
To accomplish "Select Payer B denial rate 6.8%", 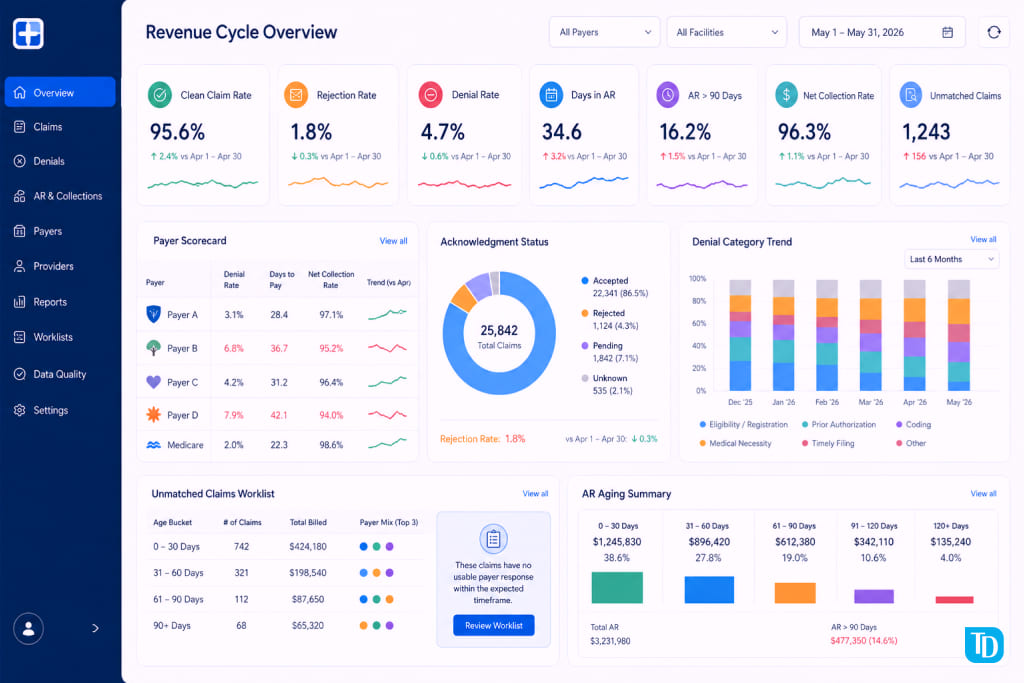I will (233, 348).
